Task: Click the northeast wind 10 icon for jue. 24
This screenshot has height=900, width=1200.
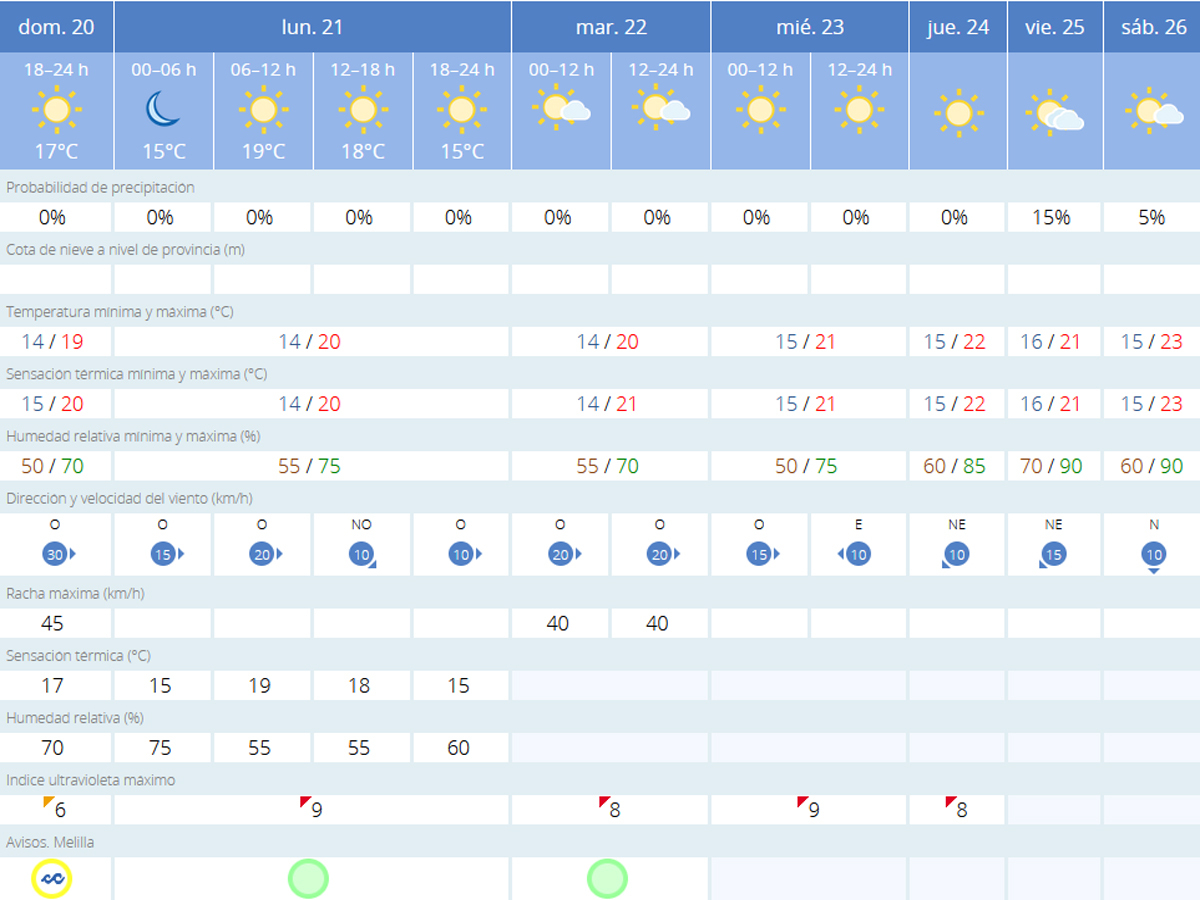Action: coord(955,555)
